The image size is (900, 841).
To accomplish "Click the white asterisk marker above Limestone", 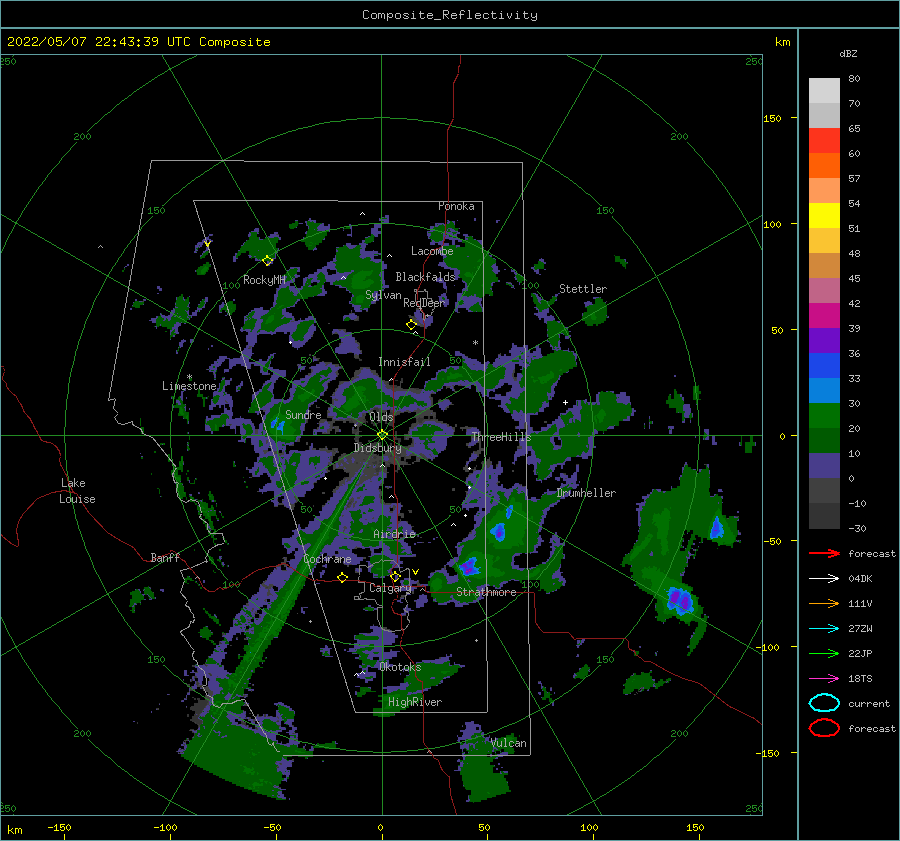I will (189, 377).
